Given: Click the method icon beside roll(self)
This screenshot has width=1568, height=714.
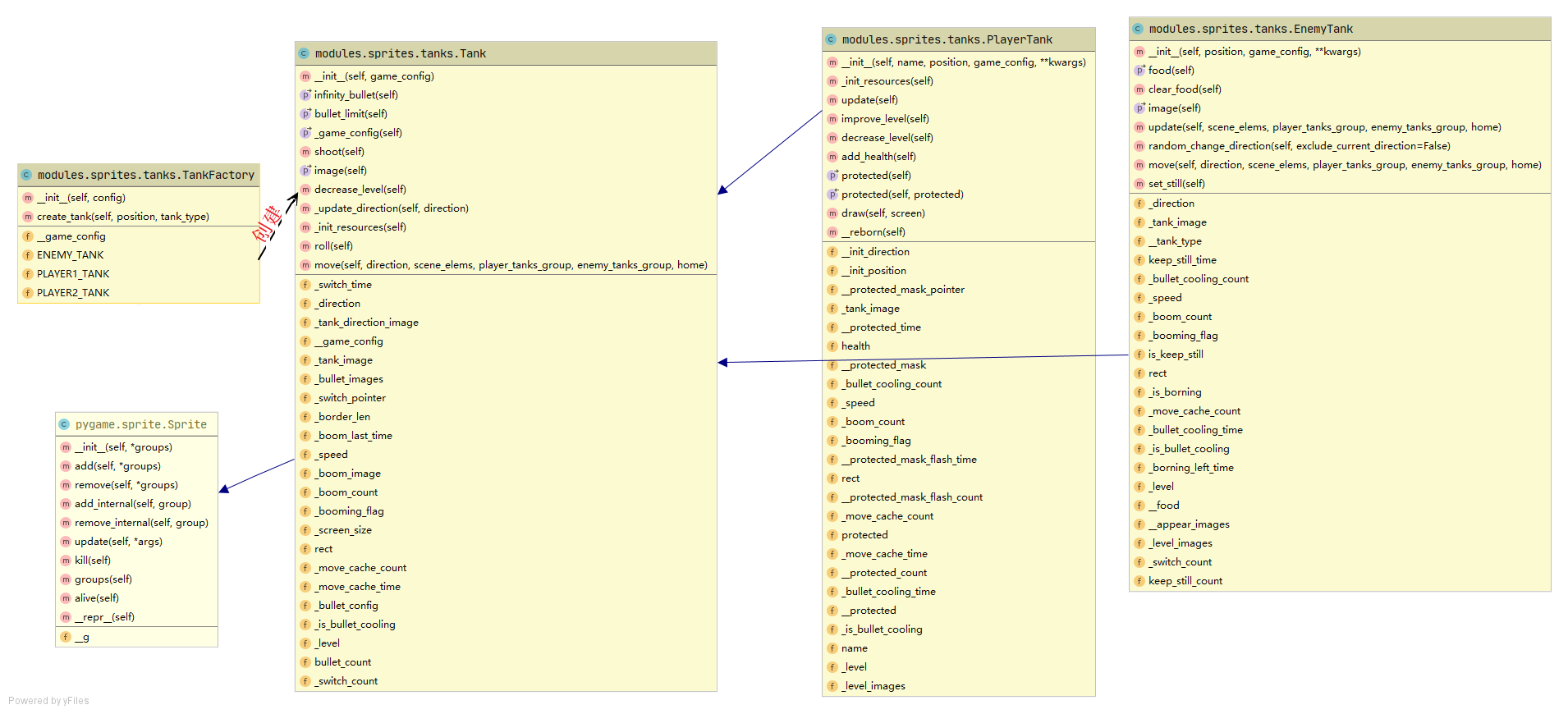Looking at the screenshot, I should pyautogui.click(x=305, y=246).
